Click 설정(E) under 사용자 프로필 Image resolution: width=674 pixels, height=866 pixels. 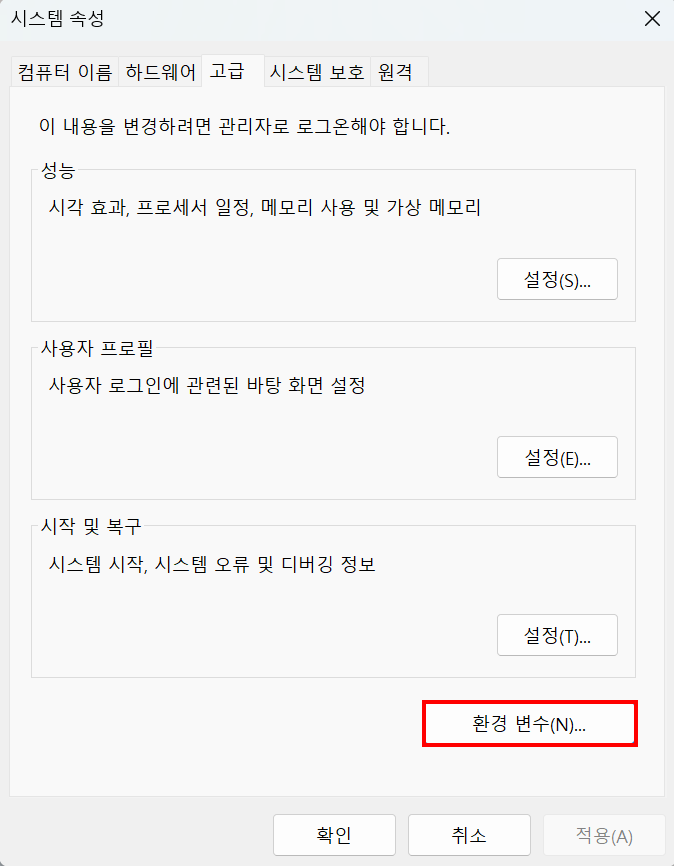[x=557, y=457]
